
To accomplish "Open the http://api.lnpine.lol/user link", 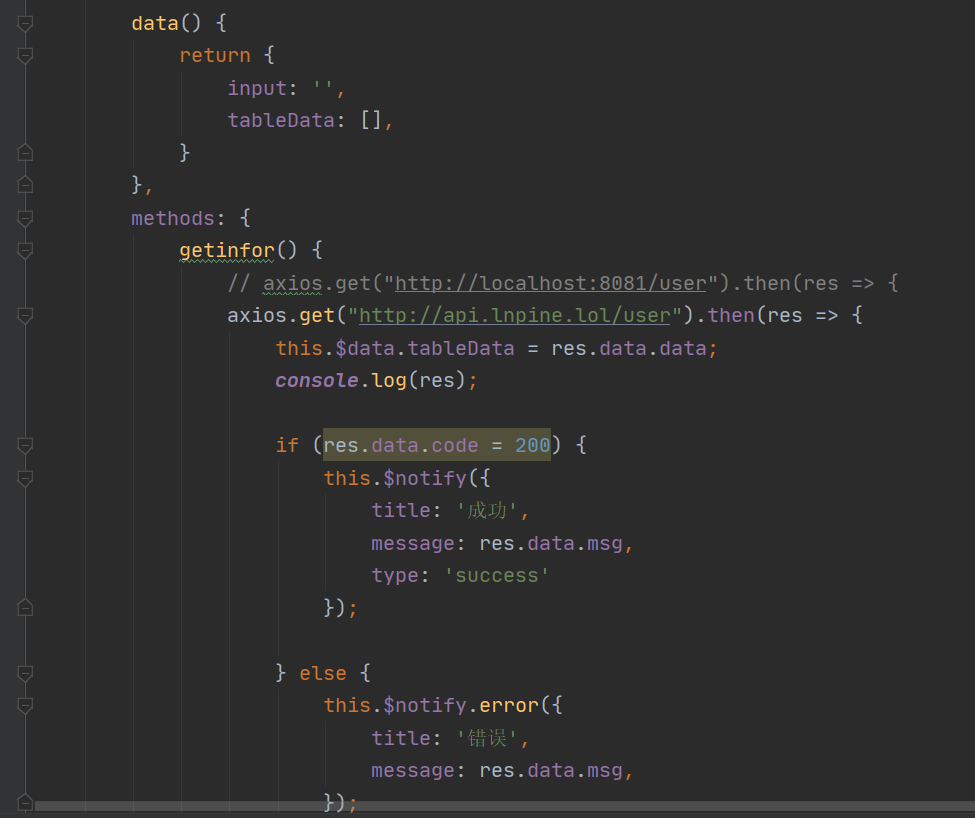I will pyautogui.click(x=514, y=315).
